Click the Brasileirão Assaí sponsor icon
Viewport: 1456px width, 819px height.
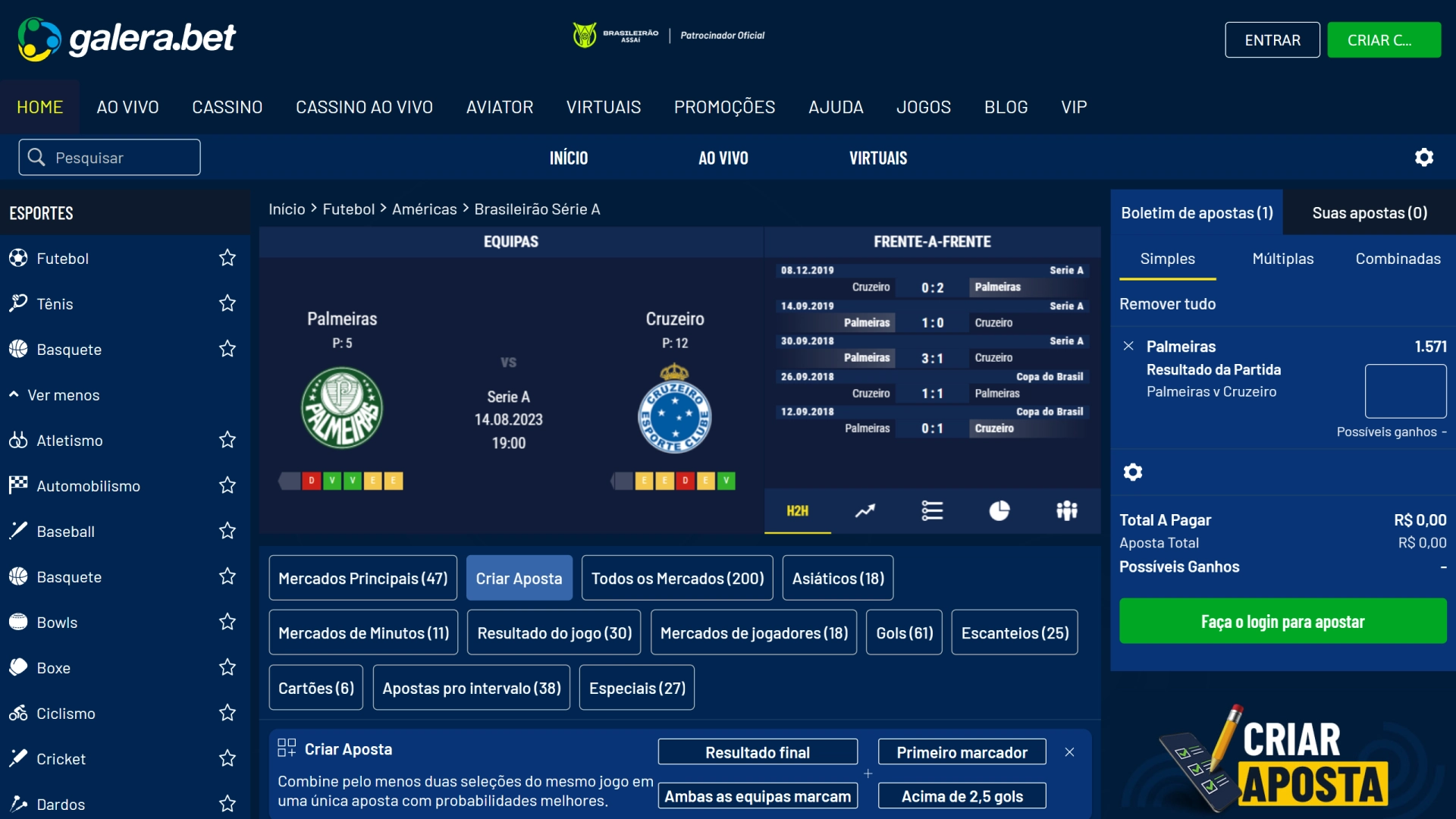[582, 35]
